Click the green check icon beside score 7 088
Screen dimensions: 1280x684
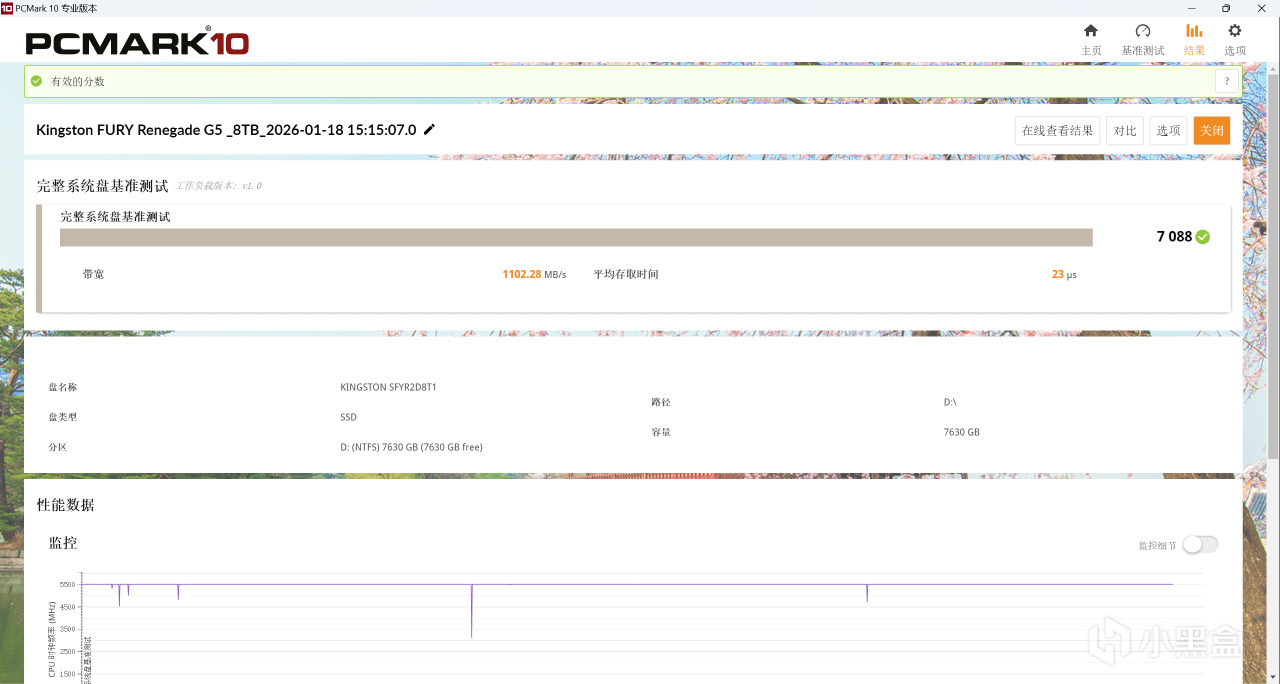coord(1203,237)
